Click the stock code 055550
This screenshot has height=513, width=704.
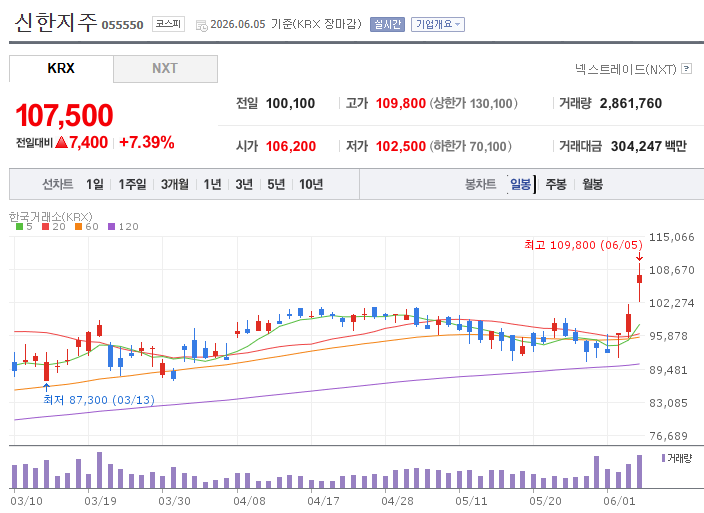point(122,25)
